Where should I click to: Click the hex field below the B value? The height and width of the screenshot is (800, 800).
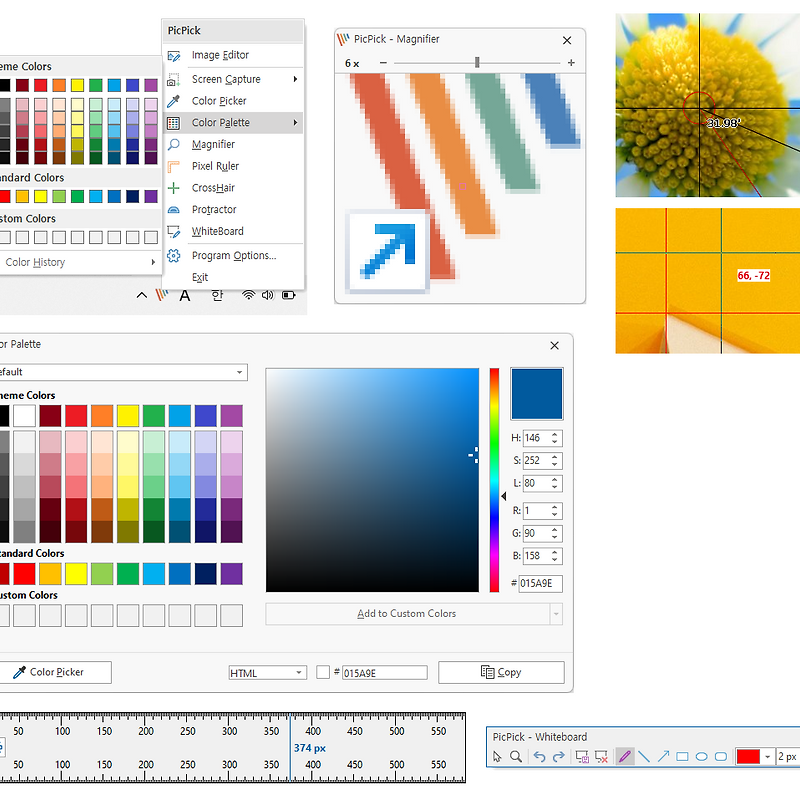click(x=540, y=583)
